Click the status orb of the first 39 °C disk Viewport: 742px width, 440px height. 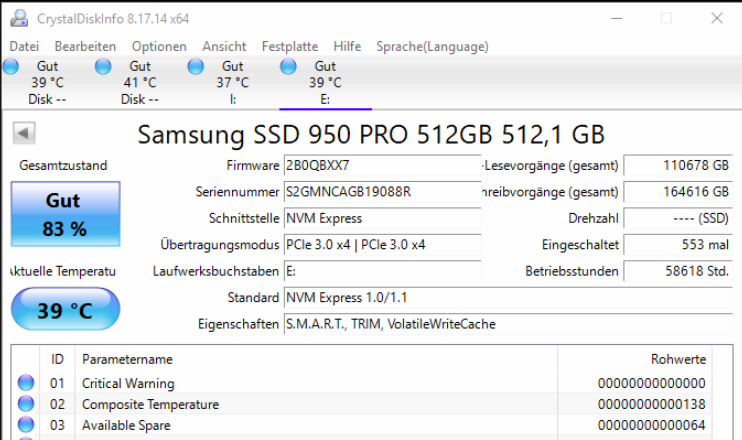[10, 67]
